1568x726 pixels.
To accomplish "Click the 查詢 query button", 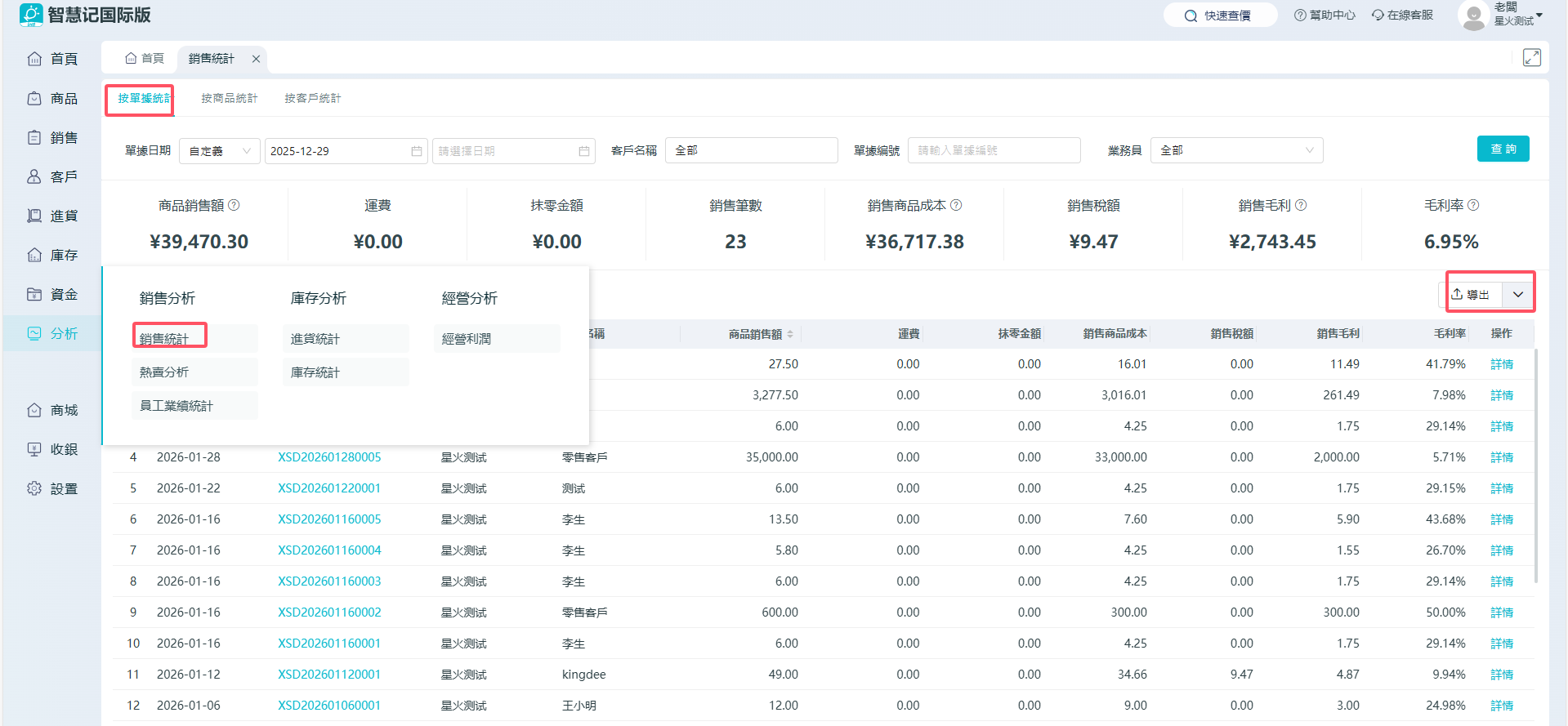I will [x=1503, y=149].
